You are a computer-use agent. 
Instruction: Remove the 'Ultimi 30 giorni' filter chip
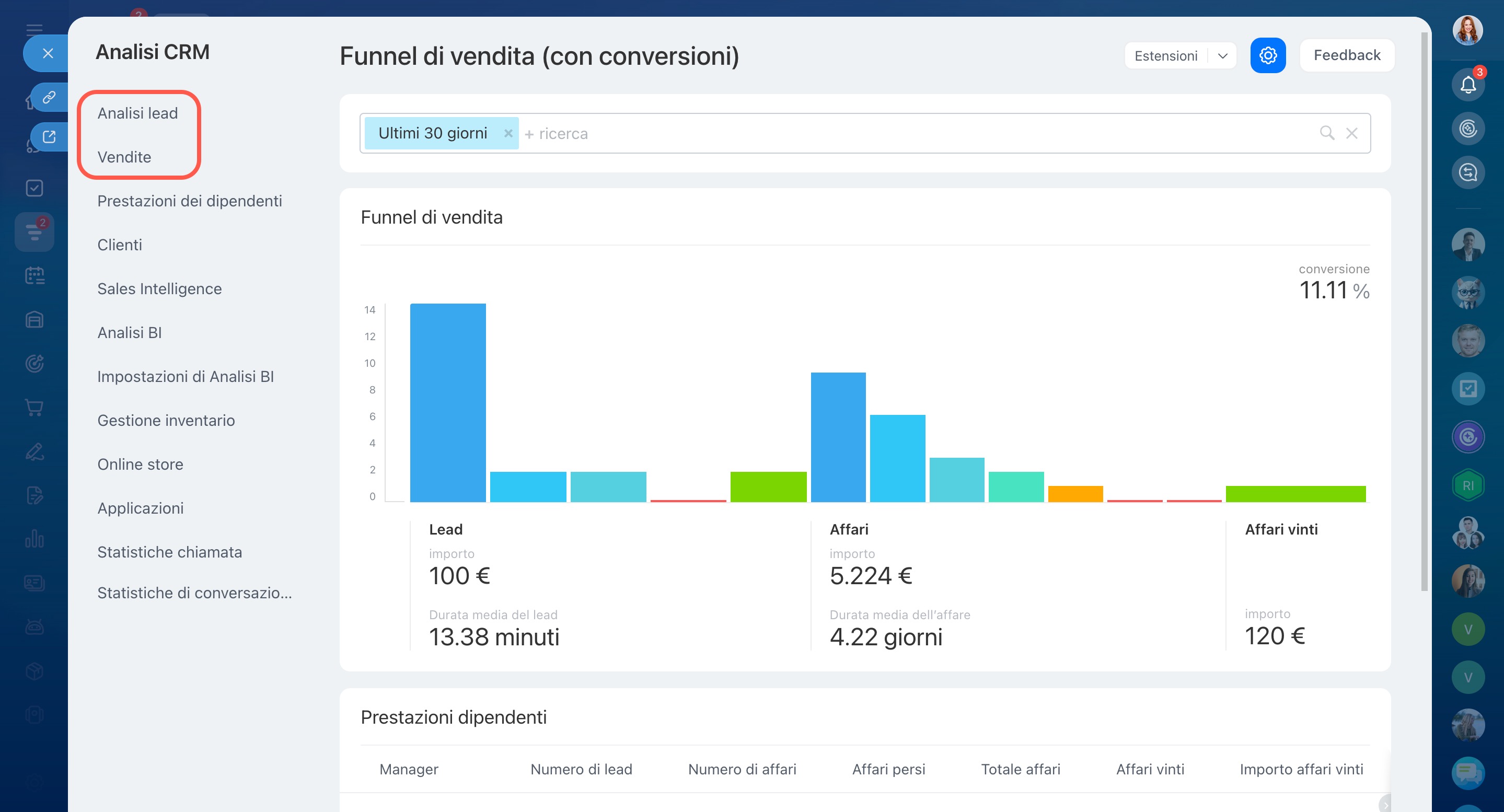tap(508, 133)
